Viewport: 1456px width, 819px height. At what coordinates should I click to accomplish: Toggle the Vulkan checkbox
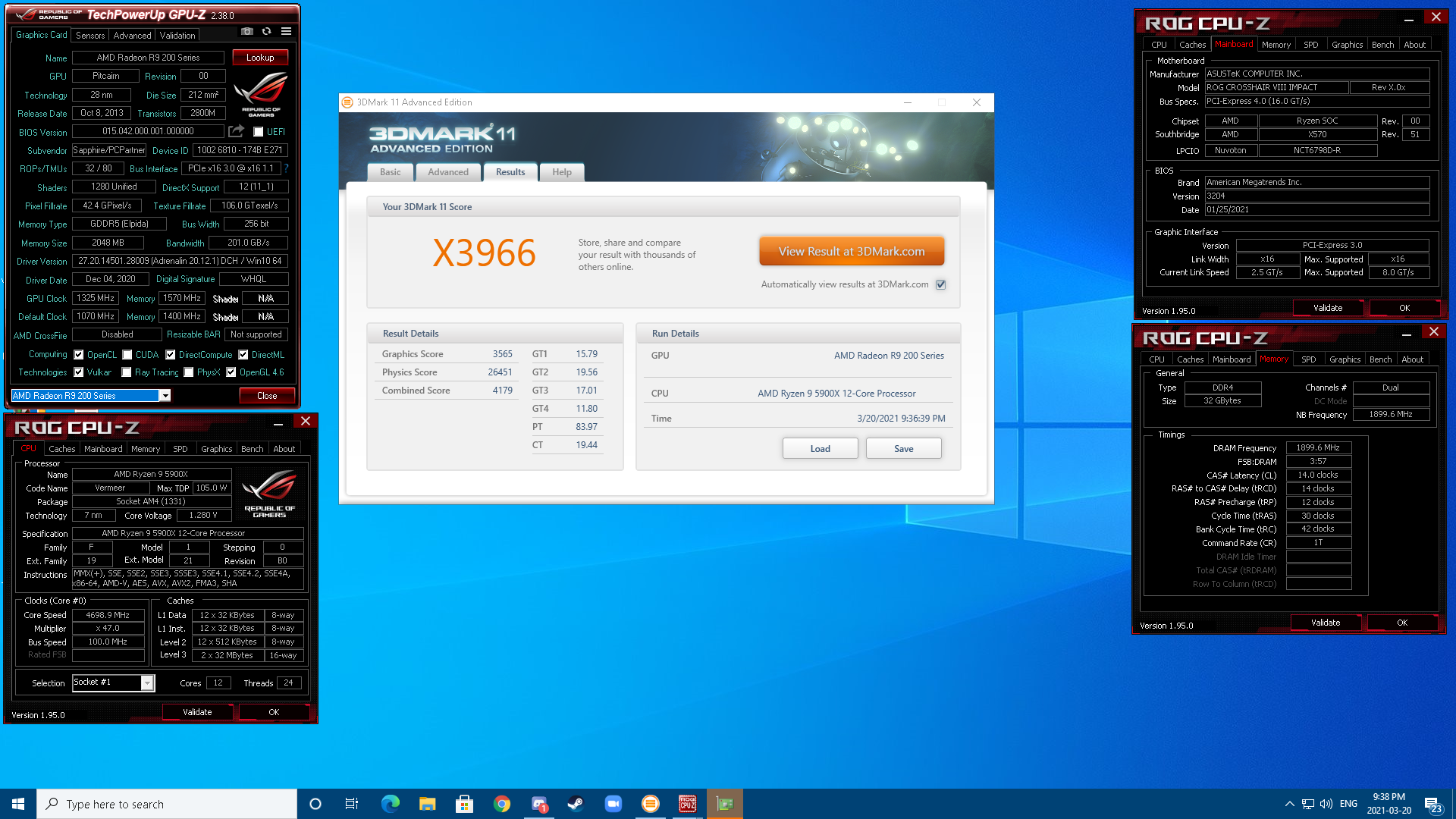[78, 372]
